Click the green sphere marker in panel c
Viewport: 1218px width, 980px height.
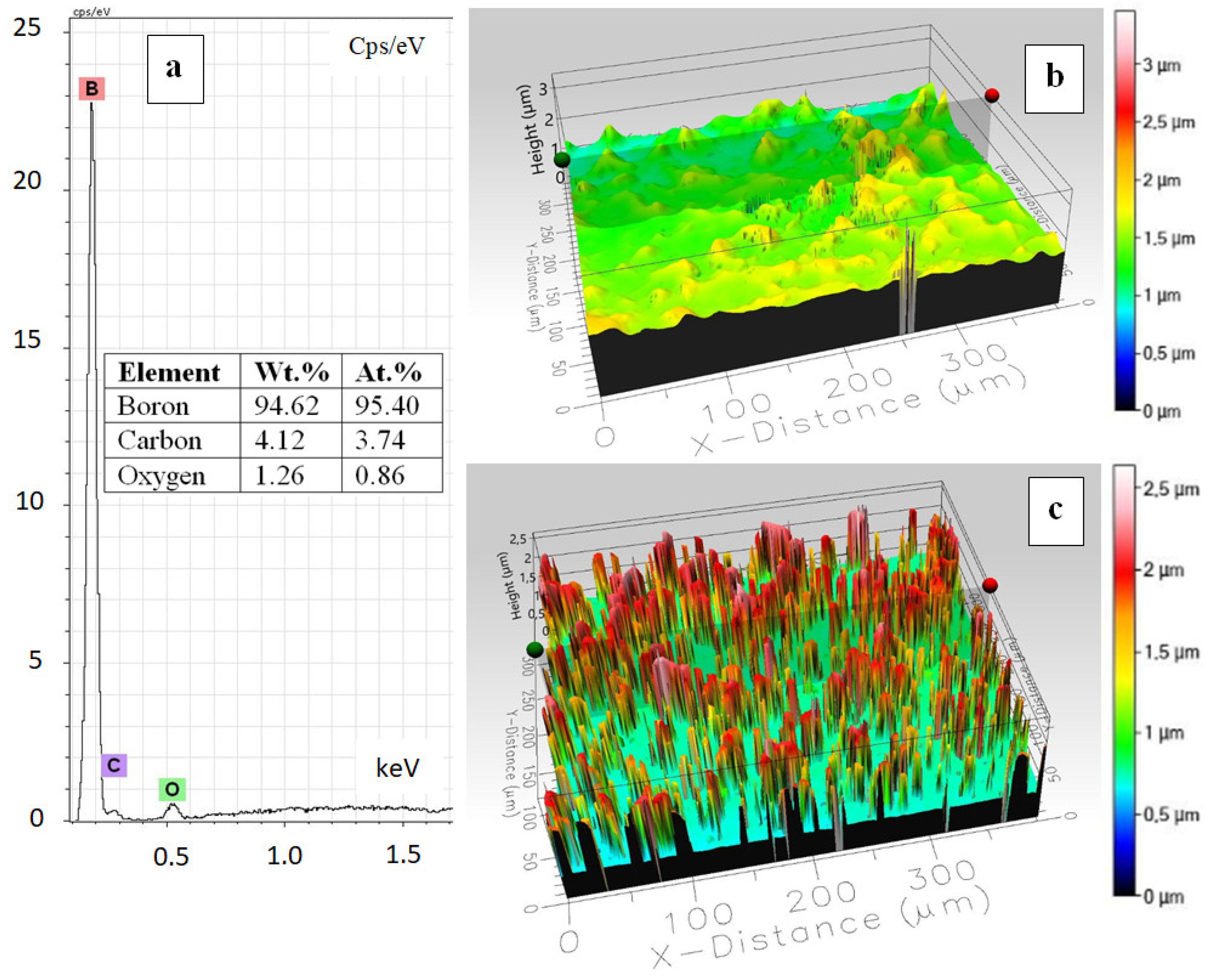(534, 649)
